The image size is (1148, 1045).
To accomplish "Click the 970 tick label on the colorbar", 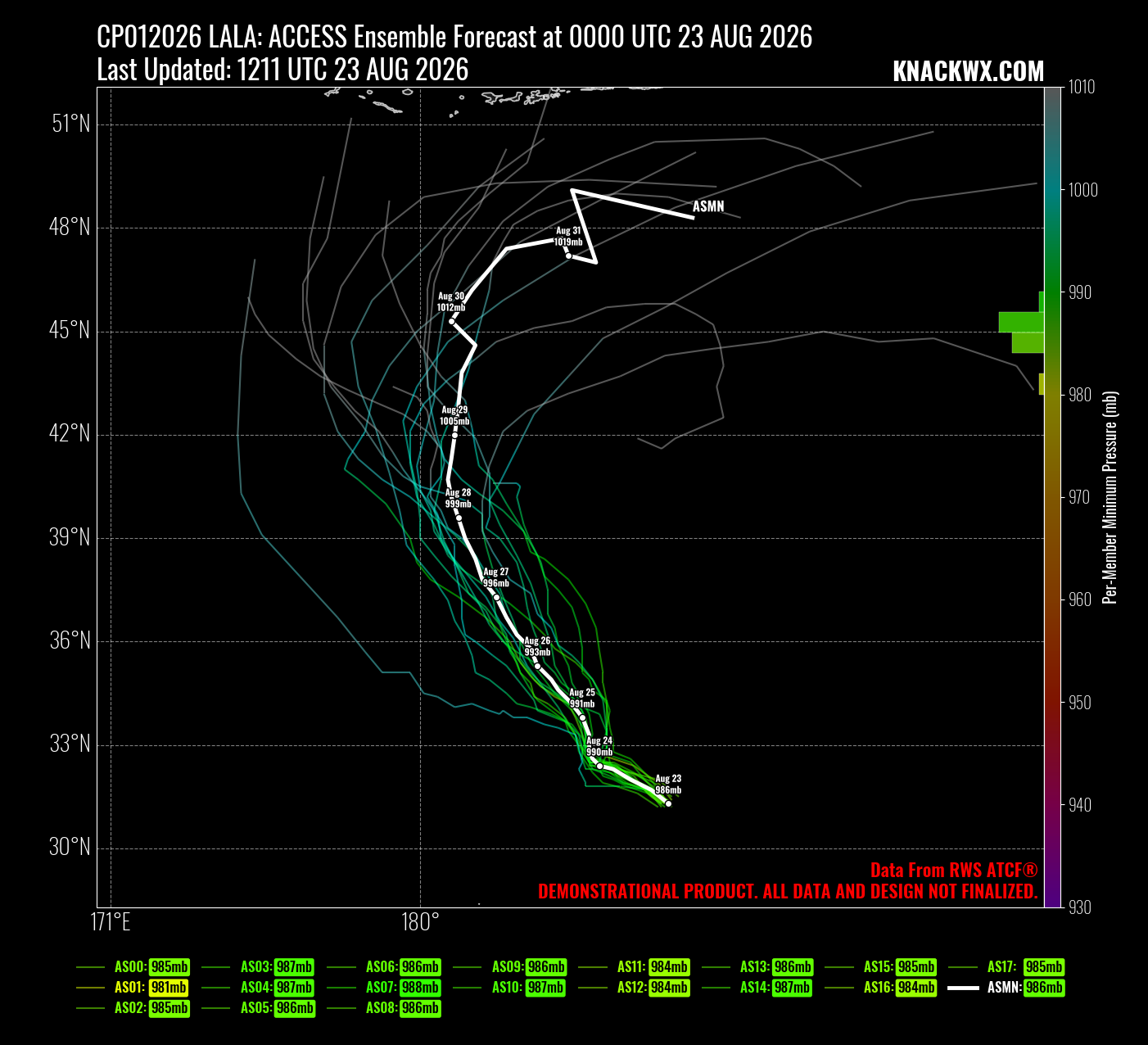I will click(1080, 497).
